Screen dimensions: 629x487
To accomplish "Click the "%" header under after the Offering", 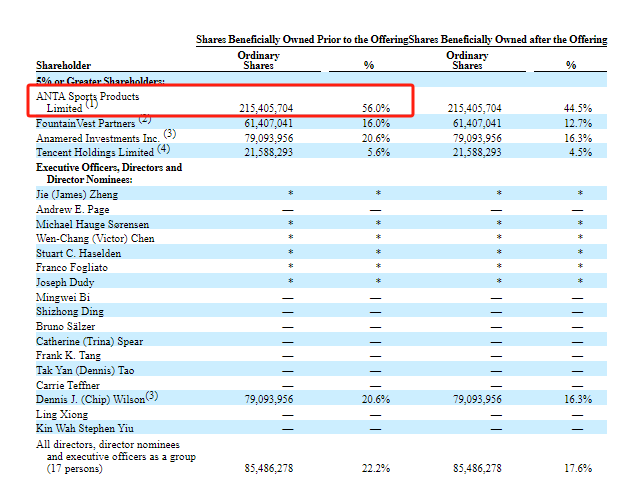I will 571,65.
